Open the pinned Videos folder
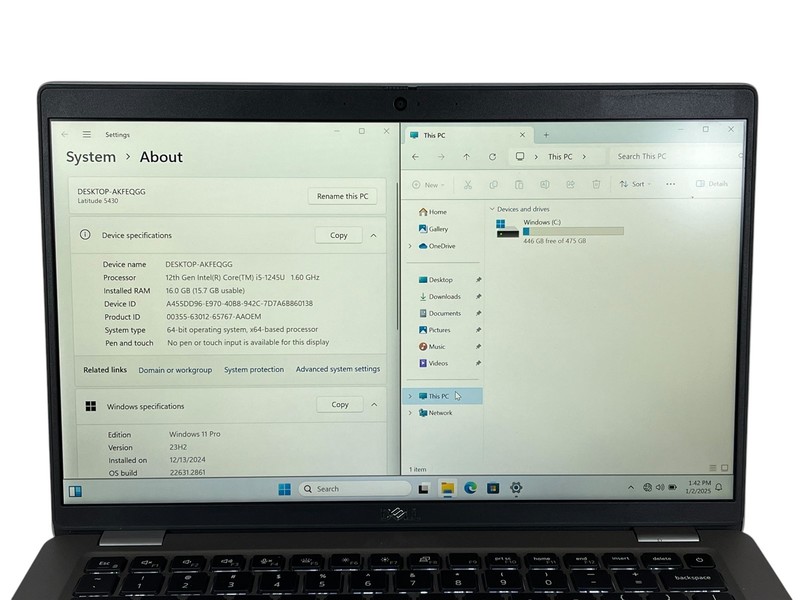800x600 pixels. click(434, 363)
